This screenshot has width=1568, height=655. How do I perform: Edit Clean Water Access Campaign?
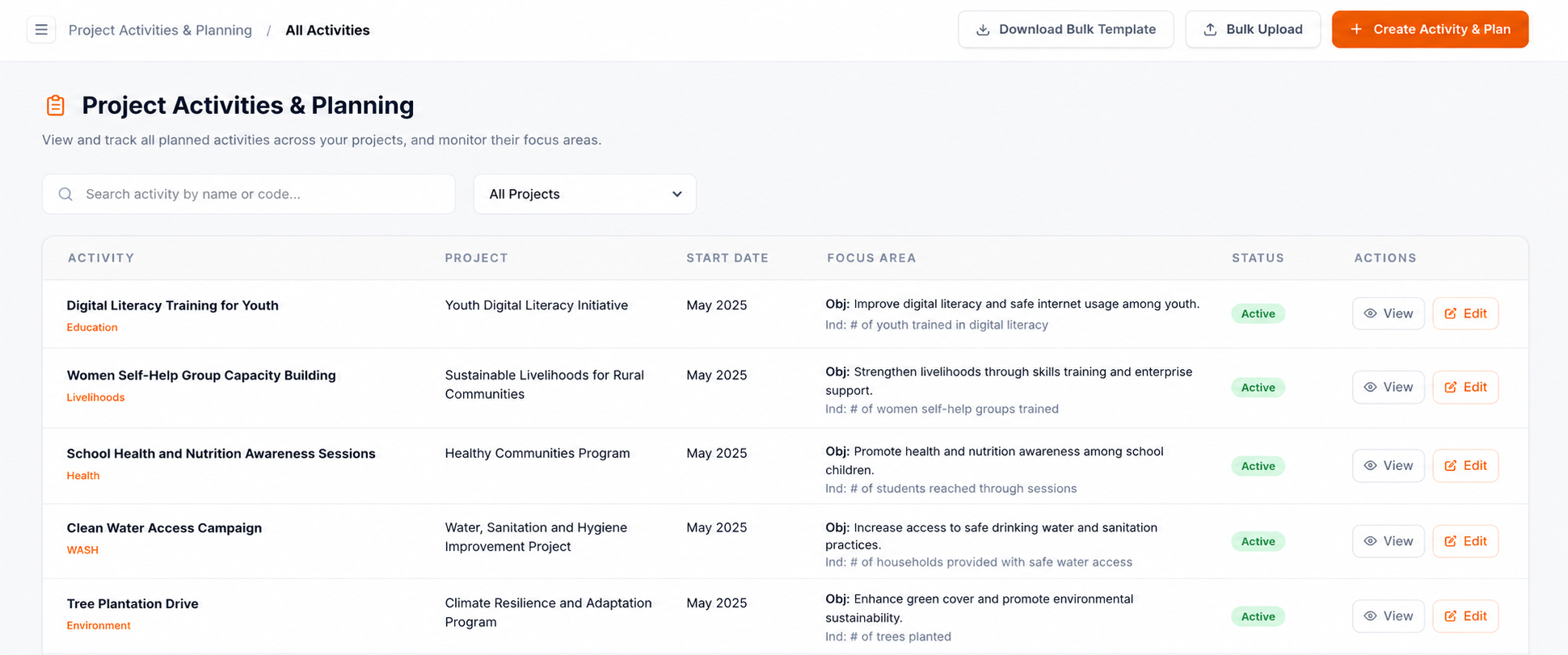[1465, 541]
